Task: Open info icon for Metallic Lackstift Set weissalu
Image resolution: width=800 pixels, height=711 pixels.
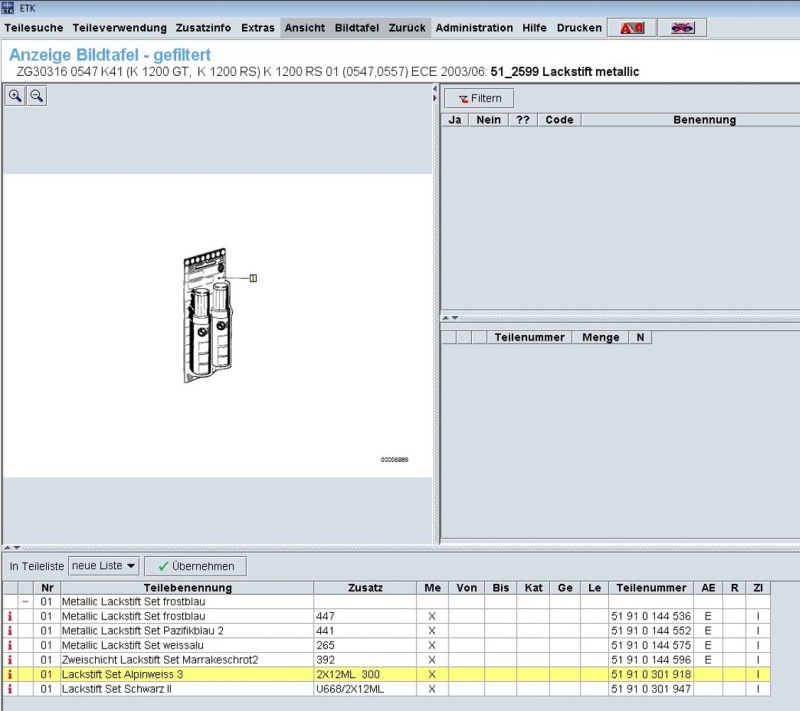Action: pyautogui.click(x=10, y=645)
